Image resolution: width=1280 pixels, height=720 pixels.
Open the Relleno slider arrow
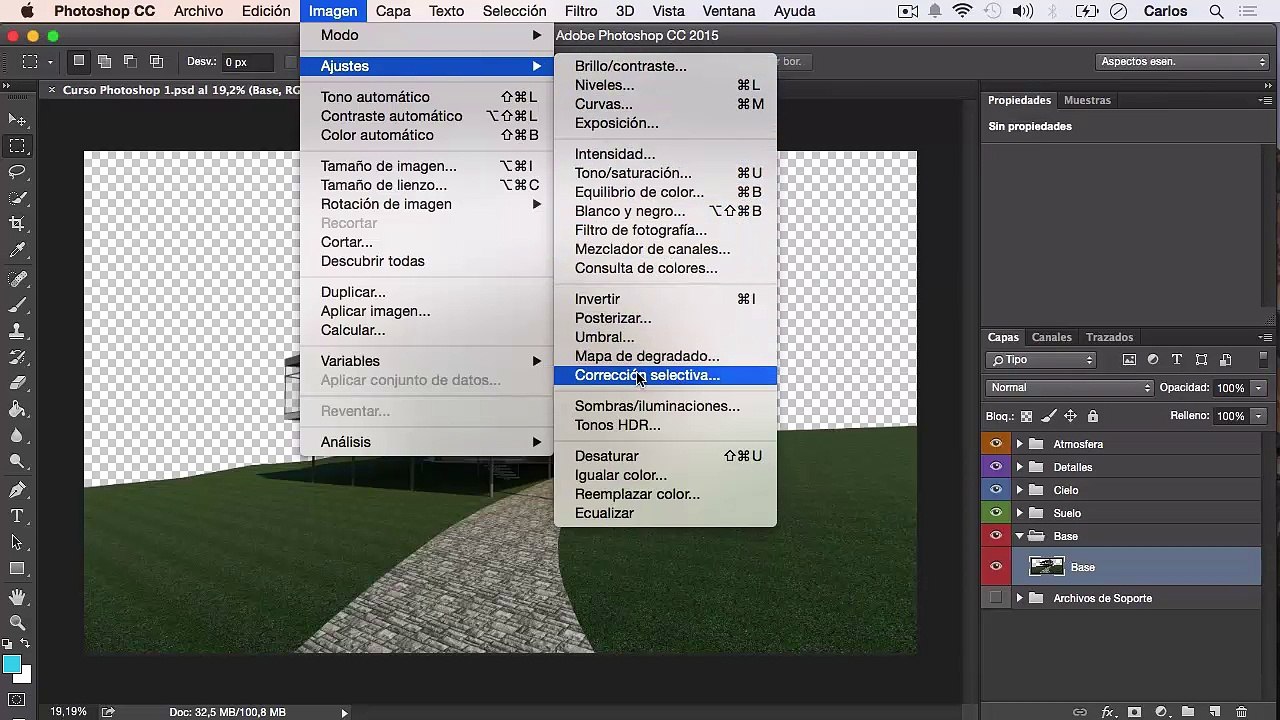point(1259,416)
